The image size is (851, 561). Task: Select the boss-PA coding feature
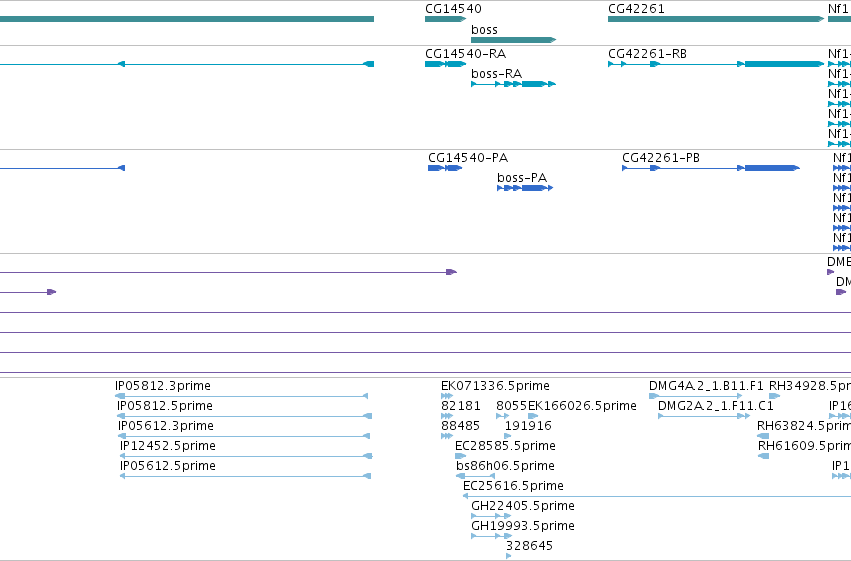525,188
